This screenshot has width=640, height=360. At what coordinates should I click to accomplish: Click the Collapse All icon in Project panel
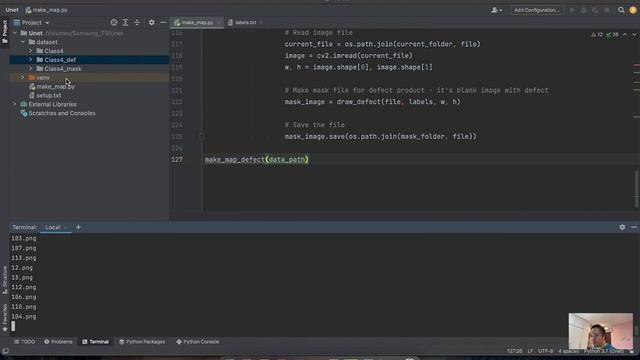137,22
